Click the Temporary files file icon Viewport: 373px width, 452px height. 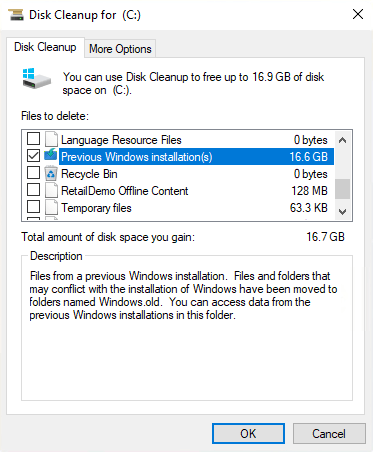[51, 207]
